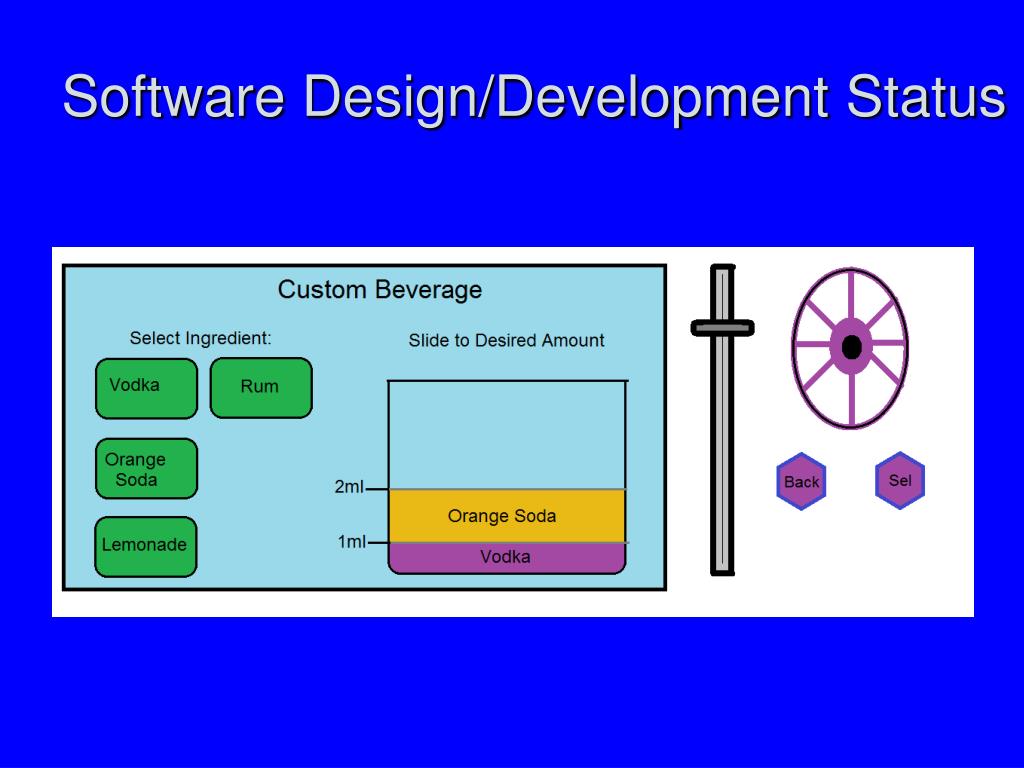Hit the purple hexagonal Sel button
Image resolution: width=1024 pixels, height=768 pixels.
pyautogui.click(x=900, y=481)
